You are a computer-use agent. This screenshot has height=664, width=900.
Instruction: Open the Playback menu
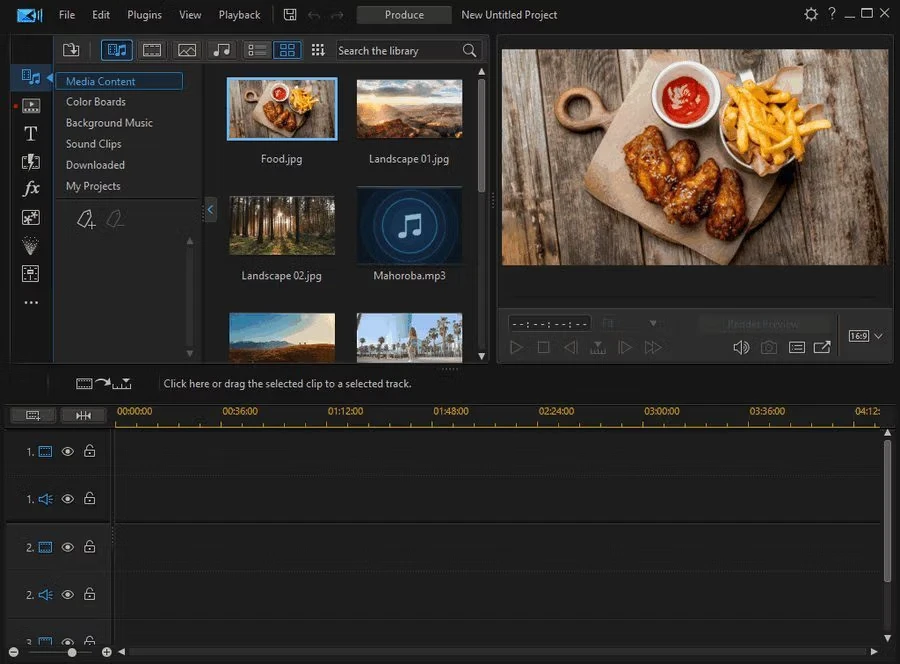click(239, 15)
